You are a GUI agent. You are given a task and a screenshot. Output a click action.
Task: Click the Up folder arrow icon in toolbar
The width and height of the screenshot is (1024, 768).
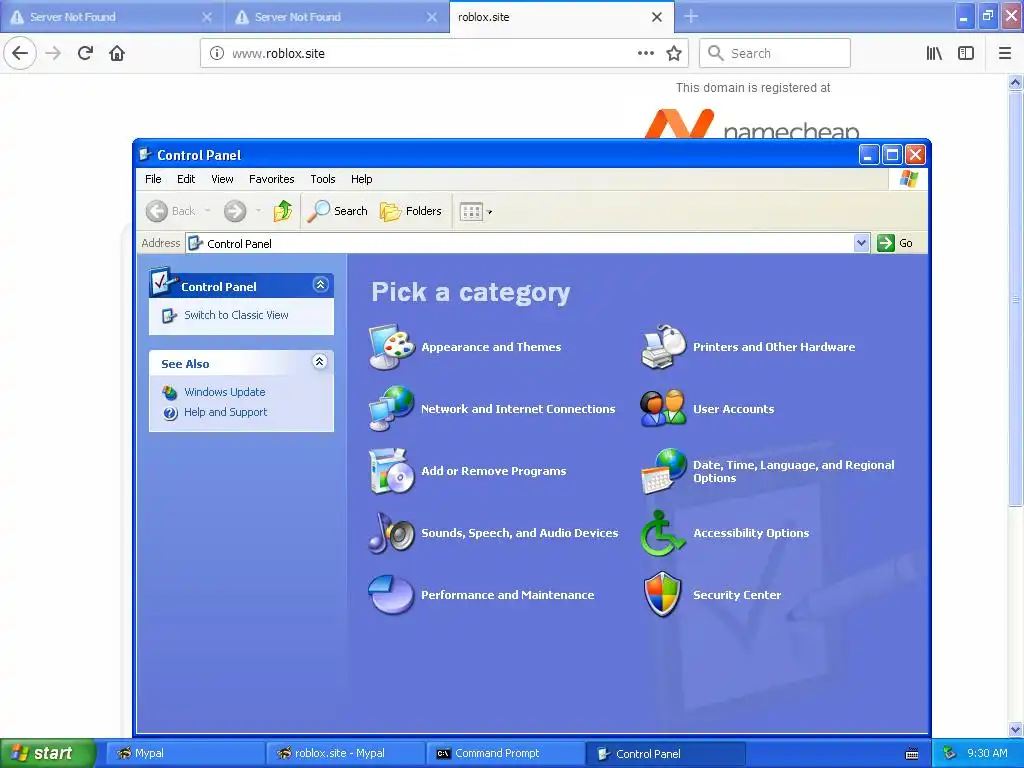283,211
